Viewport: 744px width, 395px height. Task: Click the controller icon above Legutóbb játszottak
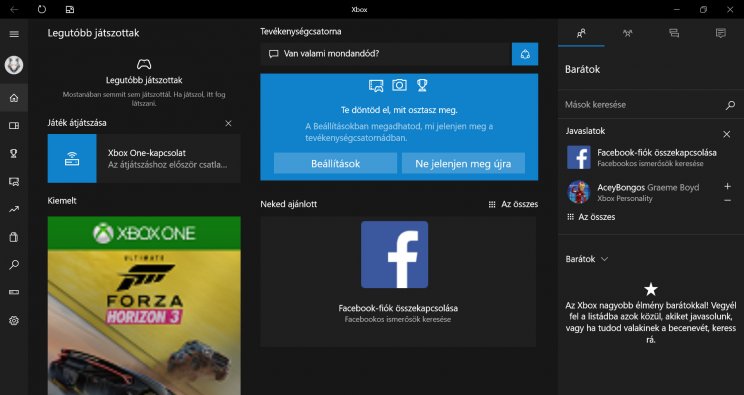point(144,64)
